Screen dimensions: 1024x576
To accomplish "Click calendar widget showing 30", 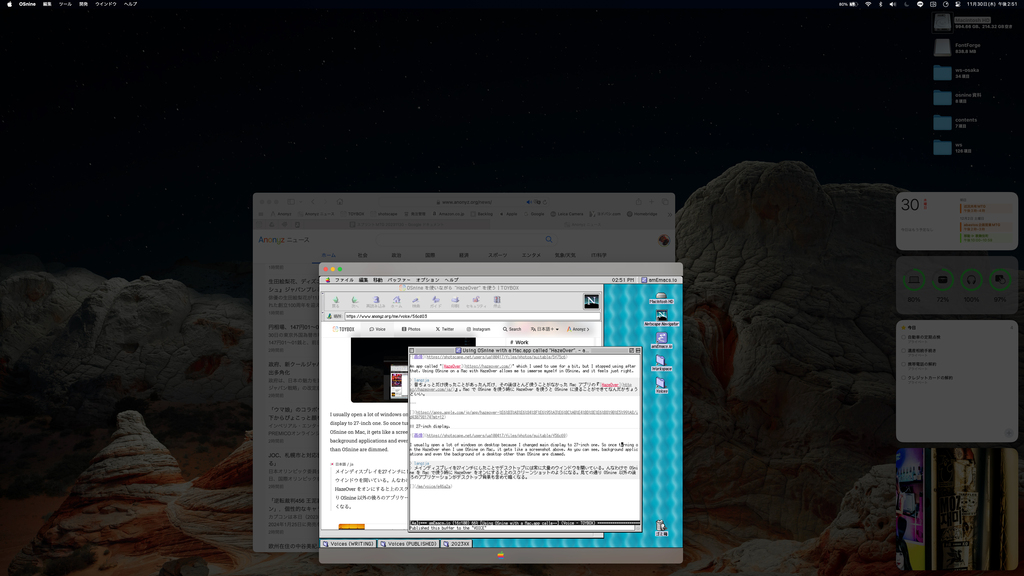I will [x=957, y=222].
